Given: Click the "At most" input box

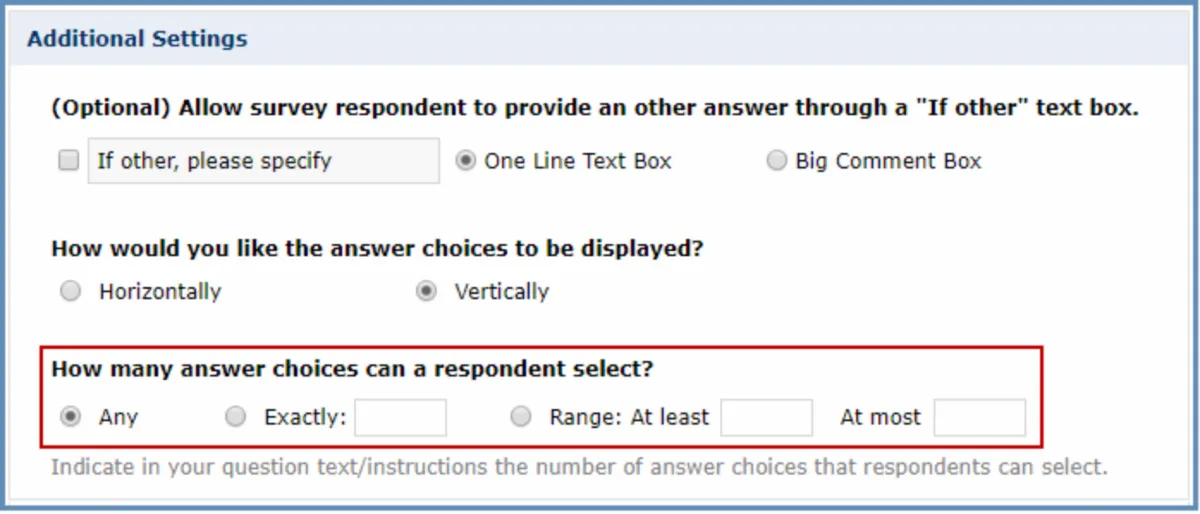Looking at the screenshot, I should [979, 418].
